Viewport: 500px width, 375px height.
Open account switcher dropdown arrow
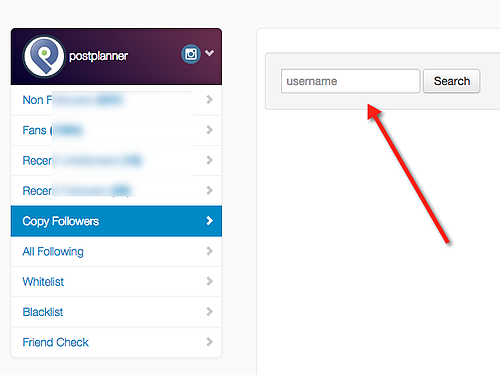click(x=209, y=53)
